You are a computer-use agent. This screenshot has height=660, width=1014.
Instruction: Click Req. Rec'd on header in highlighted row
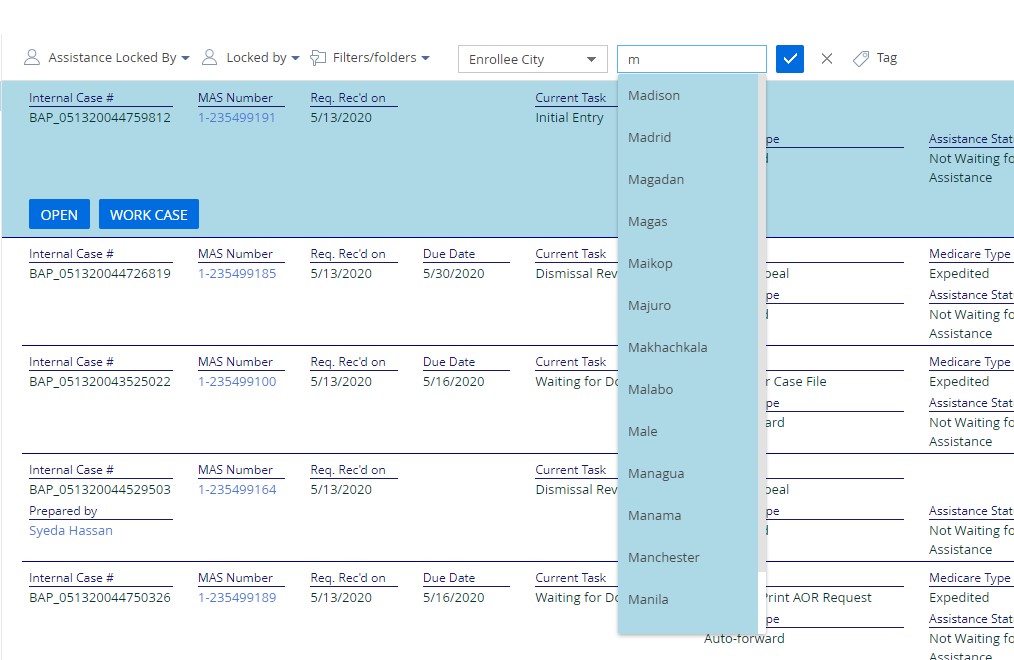click(x=348, y=98)
